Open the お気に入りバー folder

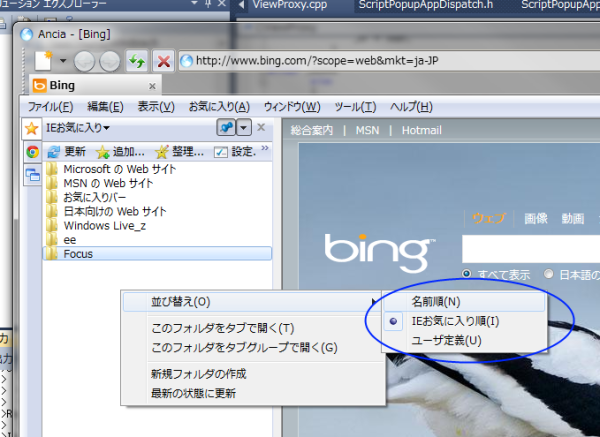coord(95,197)
